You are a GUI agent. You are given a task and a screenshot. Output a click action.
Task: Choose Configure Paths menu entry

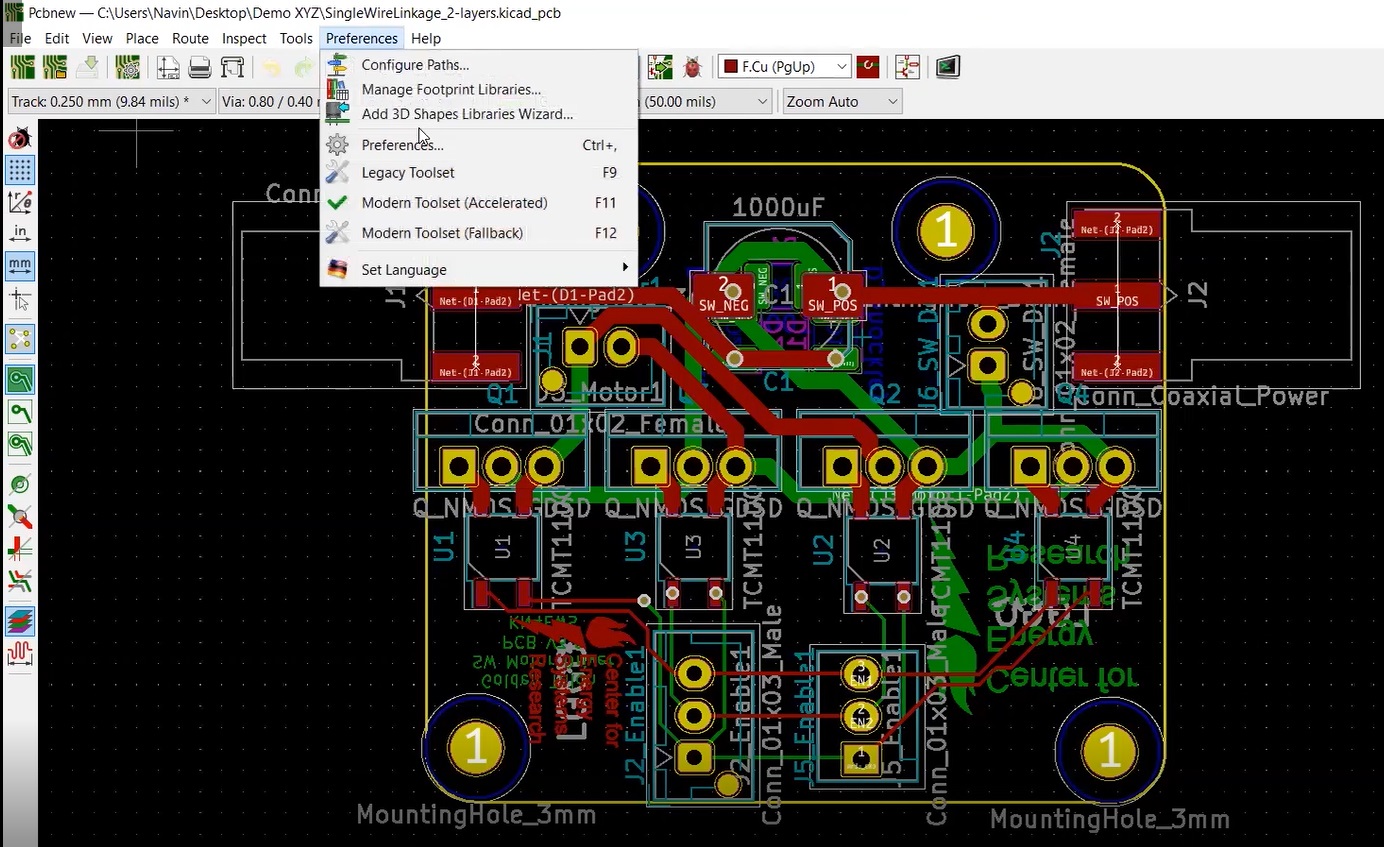[x=479, y=65]
